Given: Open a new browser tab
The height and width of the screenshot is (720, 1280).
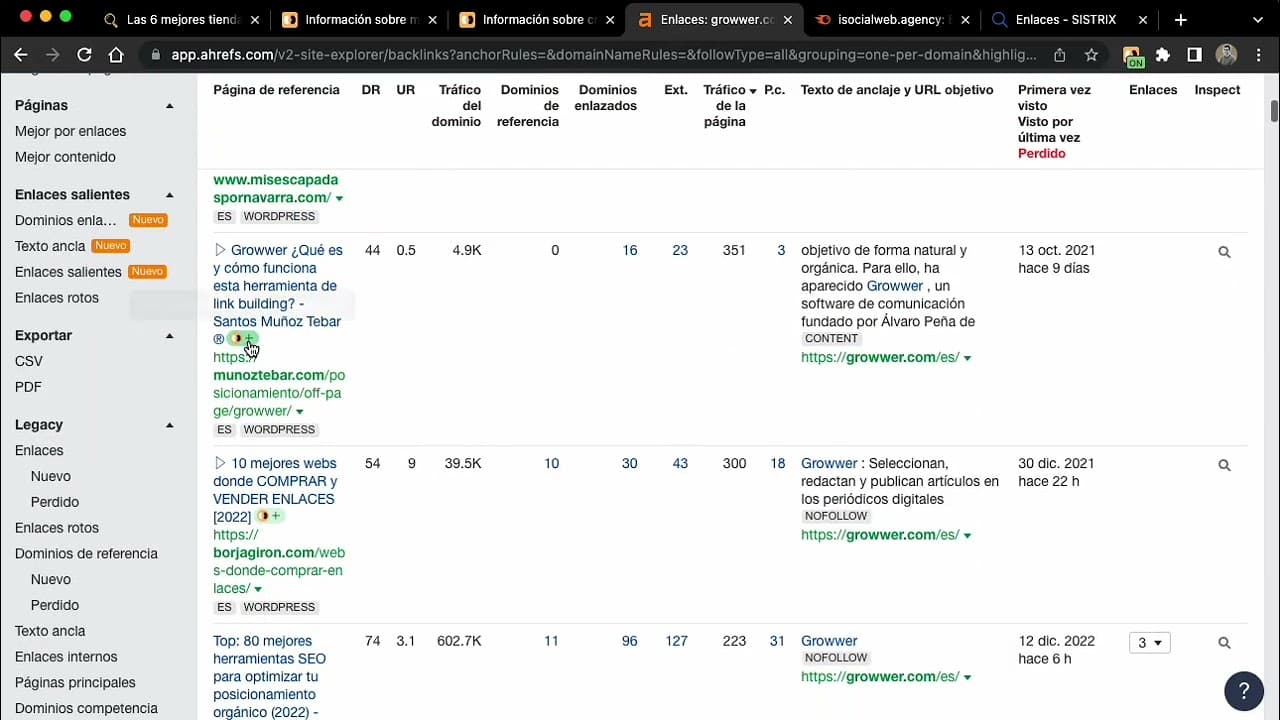Looking at the screenshot, I should pyautogui.click(x=1181, y=20).
